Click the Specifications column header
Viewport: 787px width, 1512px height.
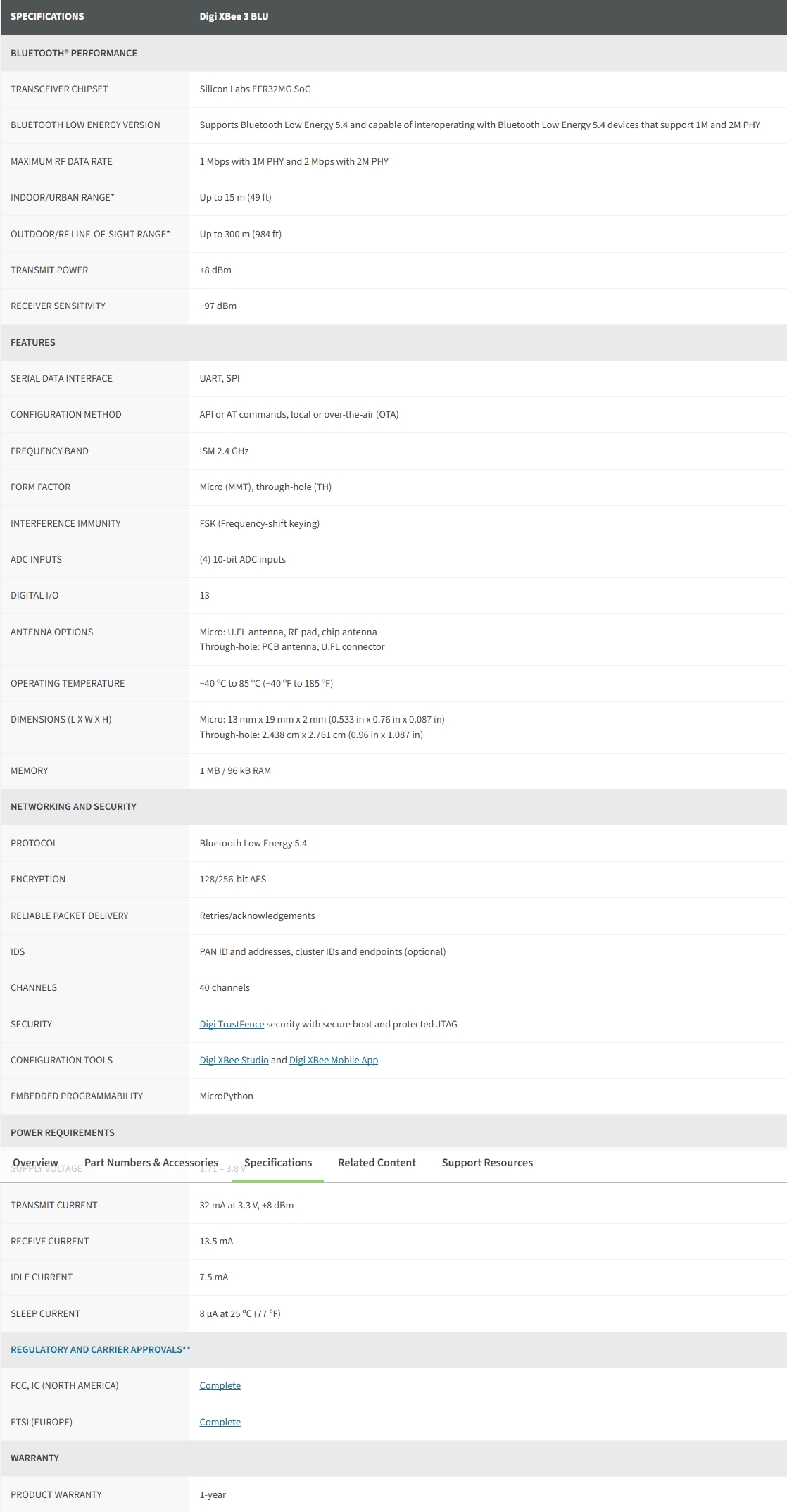(47, 16)
